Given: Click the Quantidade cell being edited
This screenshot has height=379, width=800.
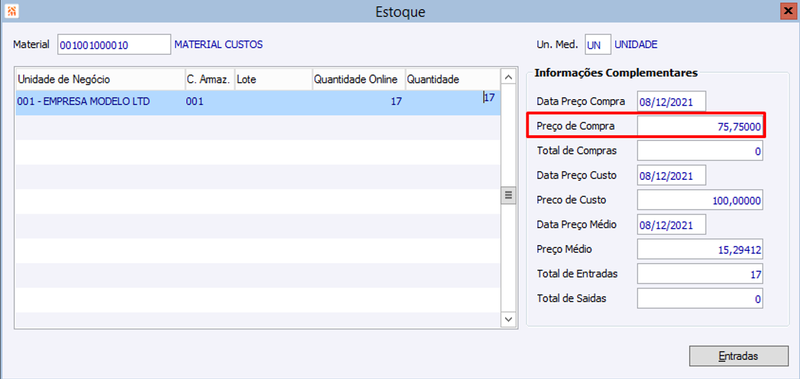Looking at the screenshot, I should [452, 102].
